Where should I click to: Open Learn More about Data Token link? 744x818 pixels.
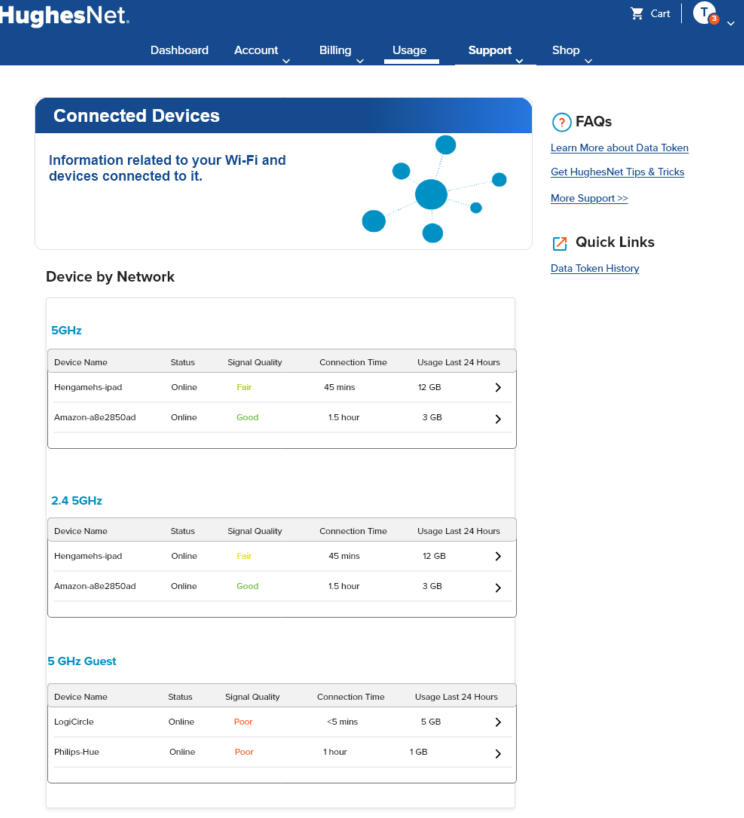[x=619, y=148]
